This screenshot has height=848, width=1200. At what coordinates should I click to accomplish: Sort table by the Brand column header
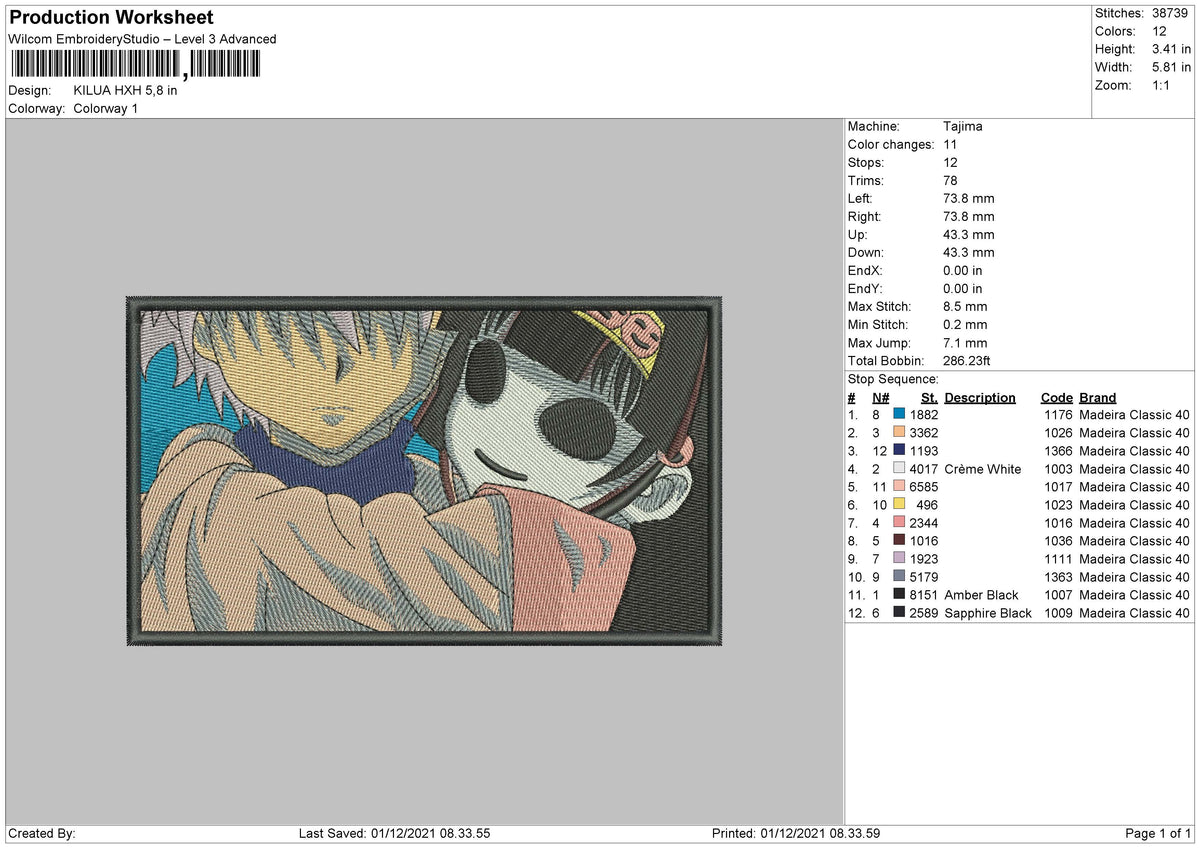click(1096, 397)
